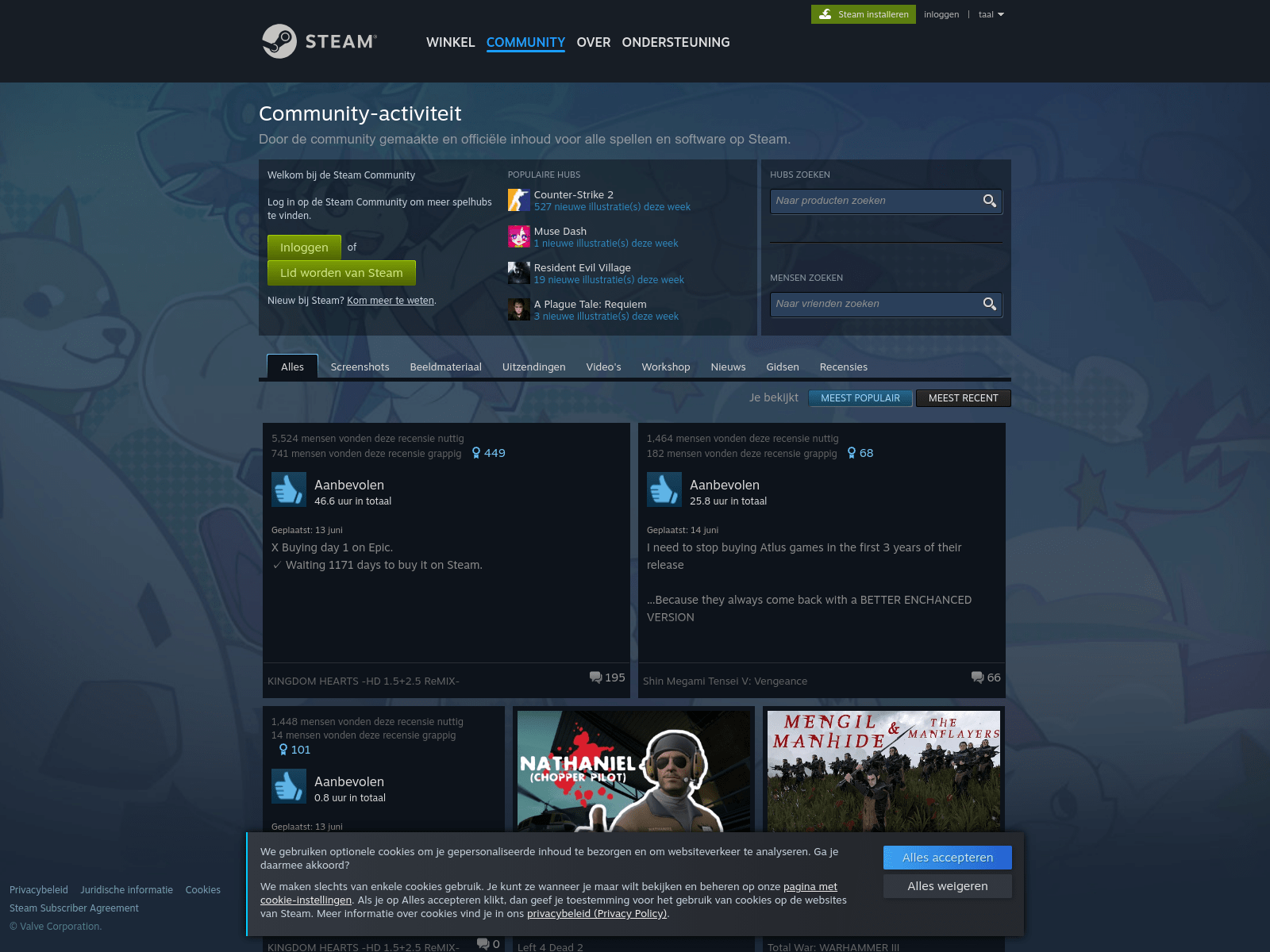Viewport: 1270px width, 952px height.
Task: Click thumbs-up icon on 25.8 uur review
Action: (664, 489)
